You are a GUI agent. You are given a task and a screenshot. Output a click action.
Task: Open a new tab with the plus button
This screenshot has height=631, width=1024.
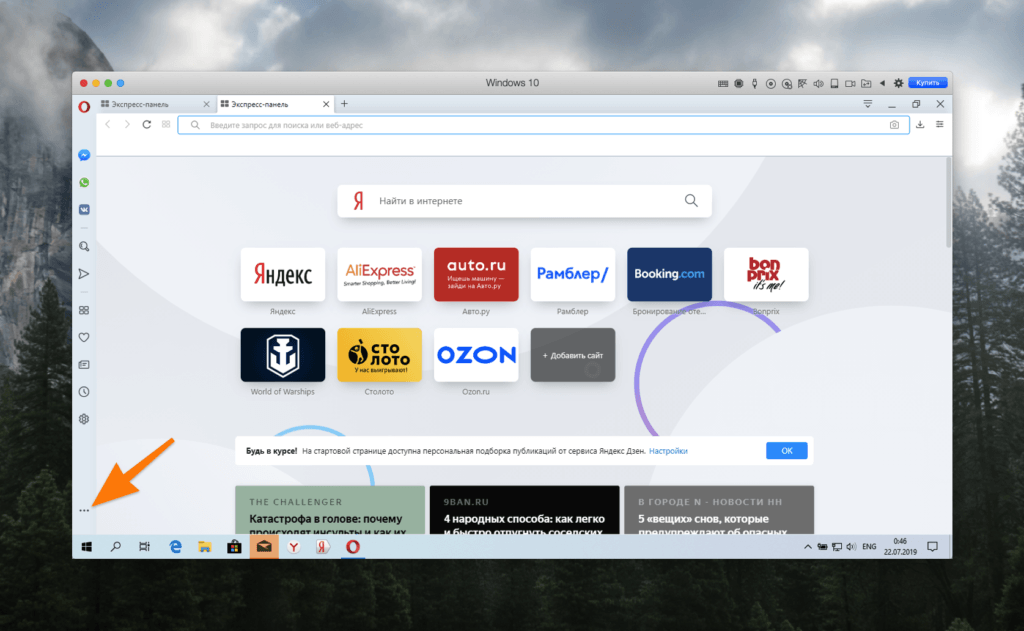pos(344,104)
